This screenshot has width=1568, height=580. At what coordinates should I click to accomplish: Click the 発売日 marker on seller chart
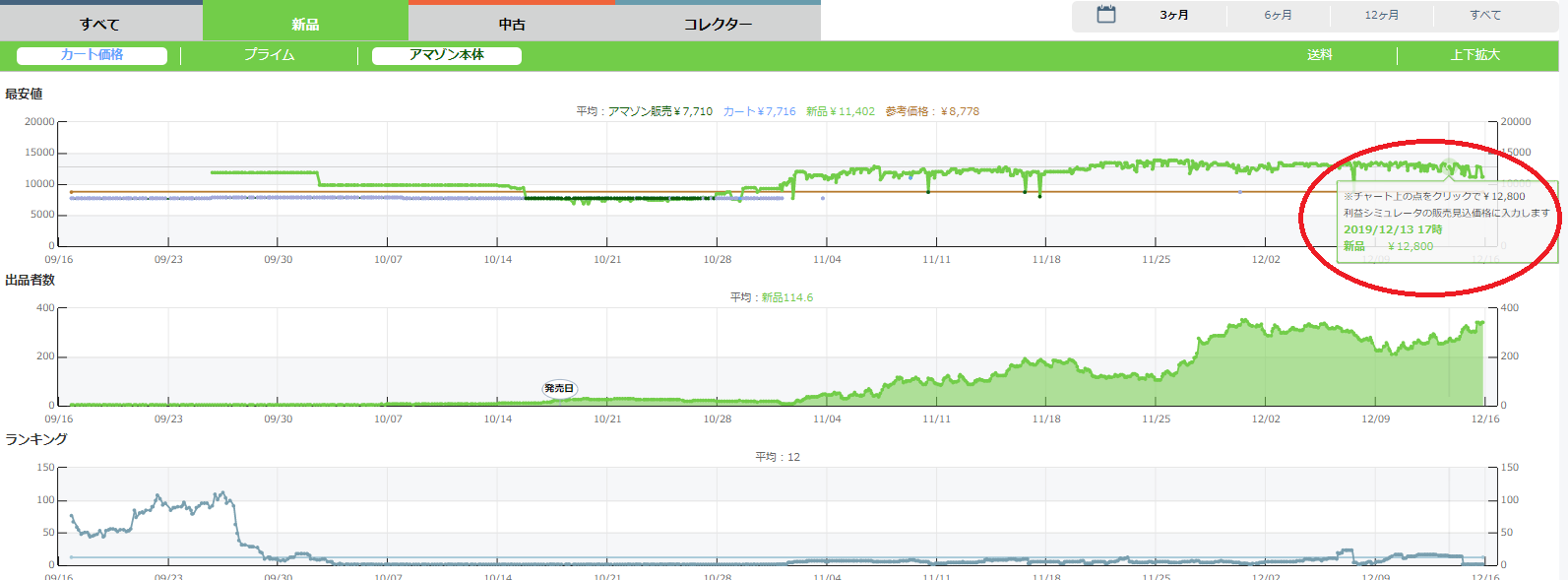click(559, 388)
